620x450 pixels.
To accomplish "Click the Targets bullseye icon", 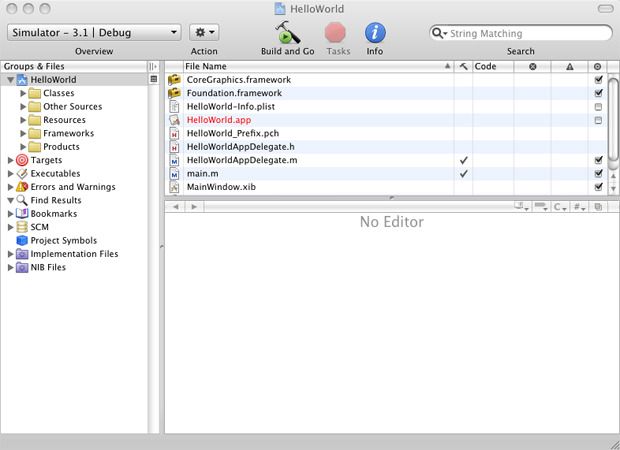I will point(22,160).
